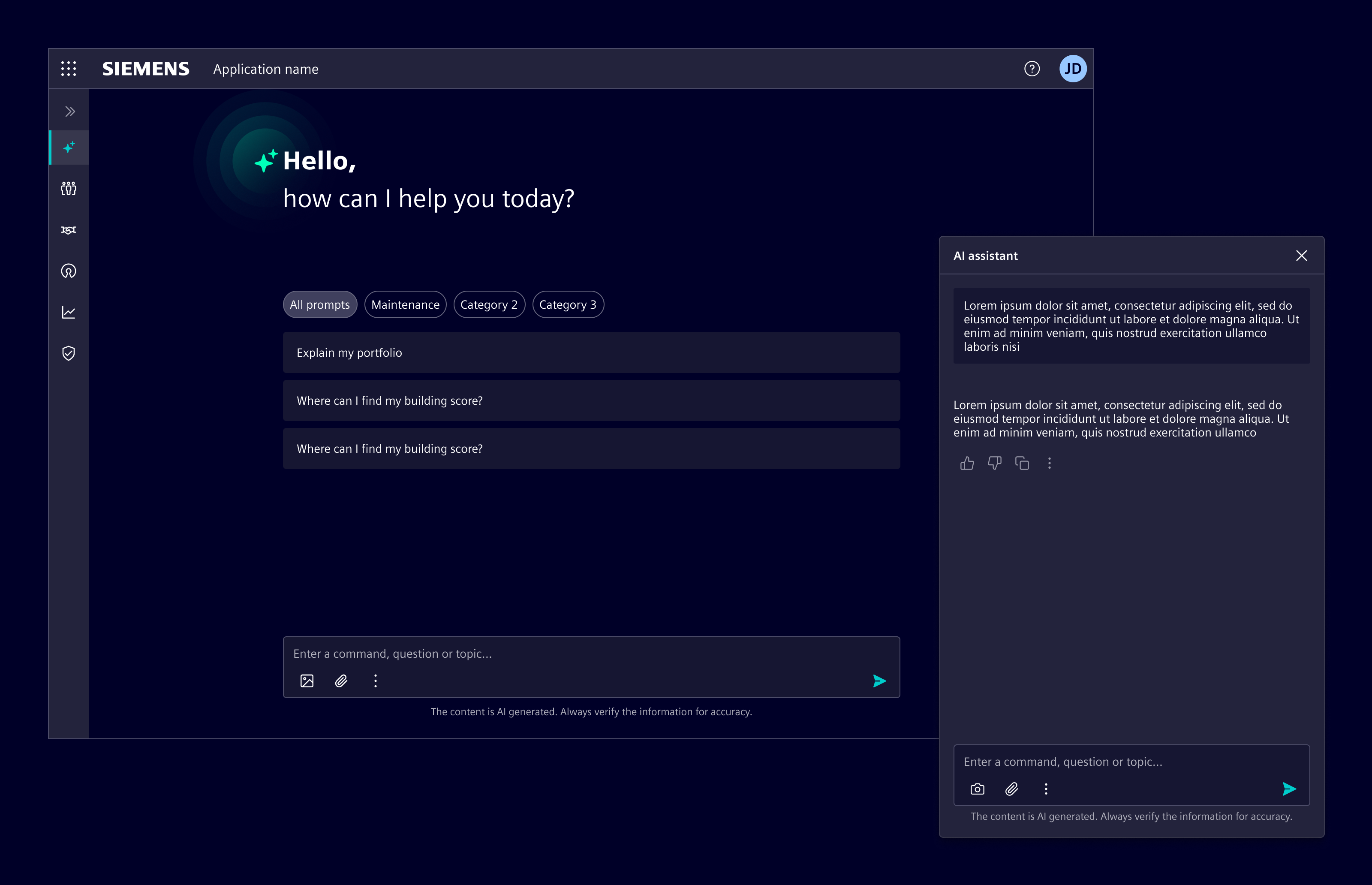Switch to the All prompts tab

(319, 304)
